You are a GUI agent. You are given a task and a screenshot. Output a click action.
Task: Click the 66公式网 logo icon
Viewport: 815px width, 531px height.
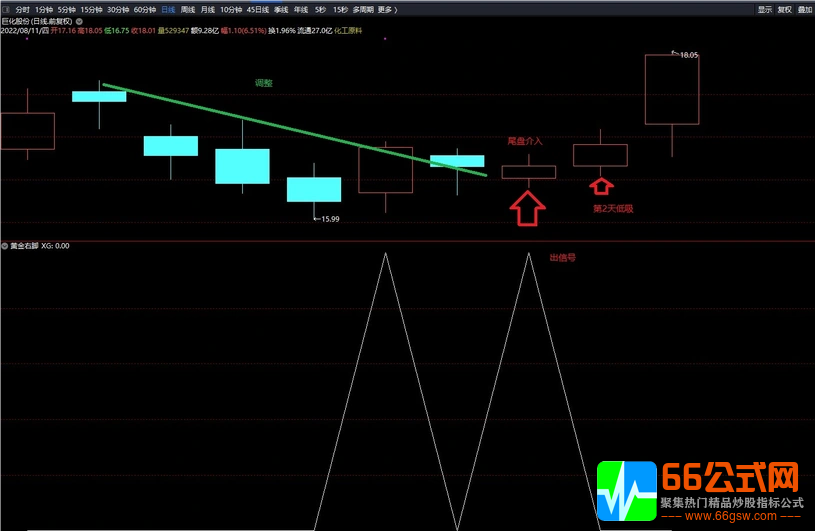click(x=625, y=492)
